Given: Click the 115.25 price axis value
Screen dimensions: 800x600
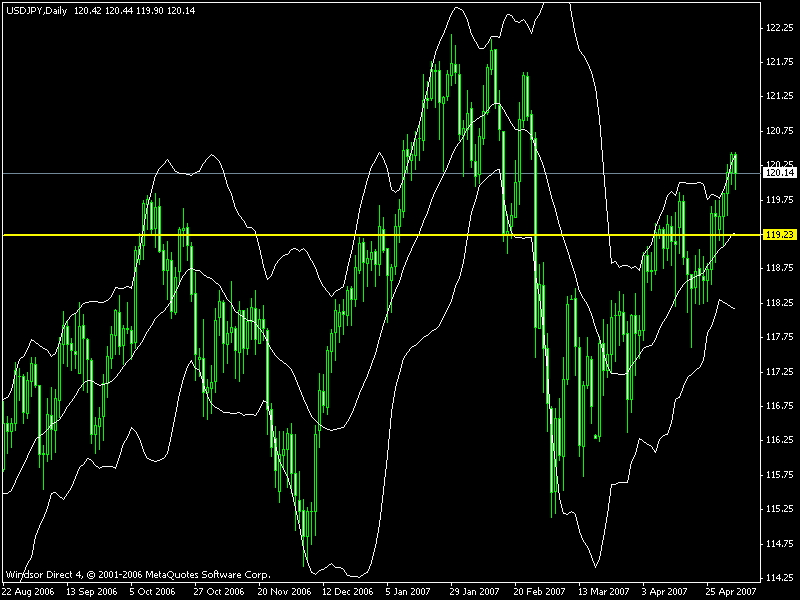Looking at the screenshot, I should click(780, 509).
